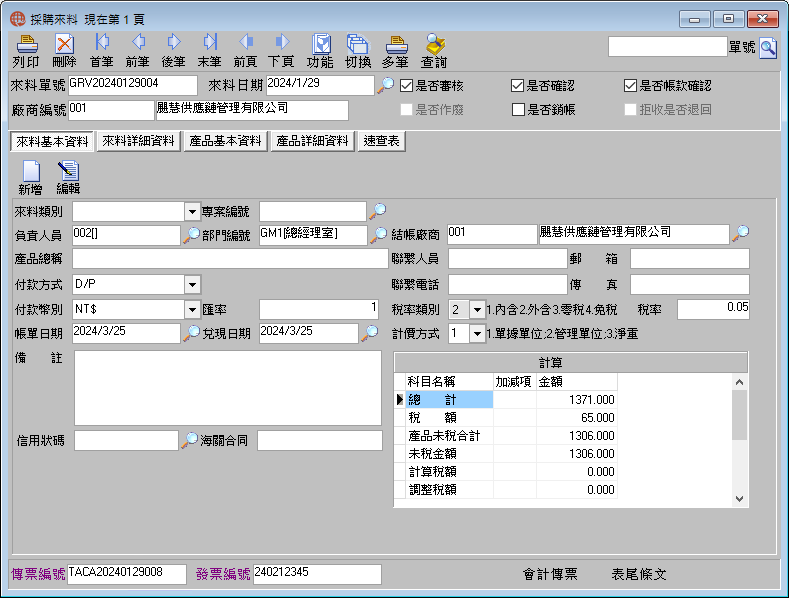Open lookup beside 專案編號 field
789x598 pixels.
click(378, 211)
